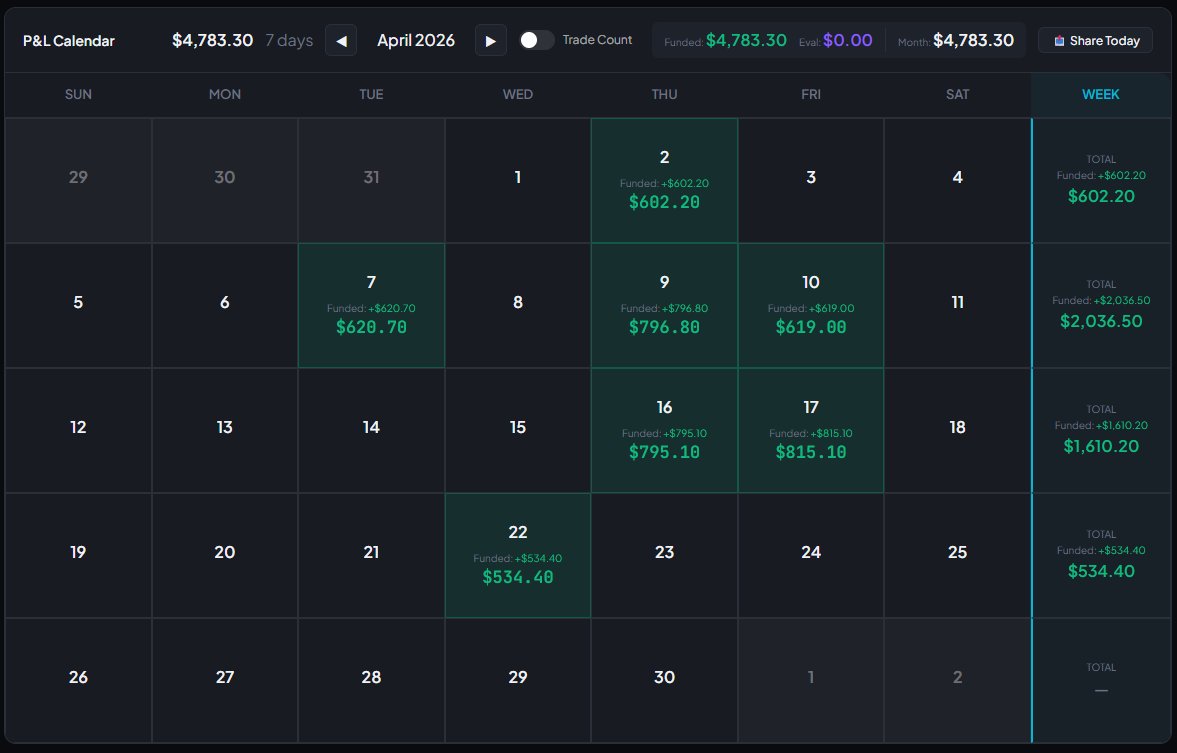
Task: Select day 4 cell
Action: click(958, 180)
